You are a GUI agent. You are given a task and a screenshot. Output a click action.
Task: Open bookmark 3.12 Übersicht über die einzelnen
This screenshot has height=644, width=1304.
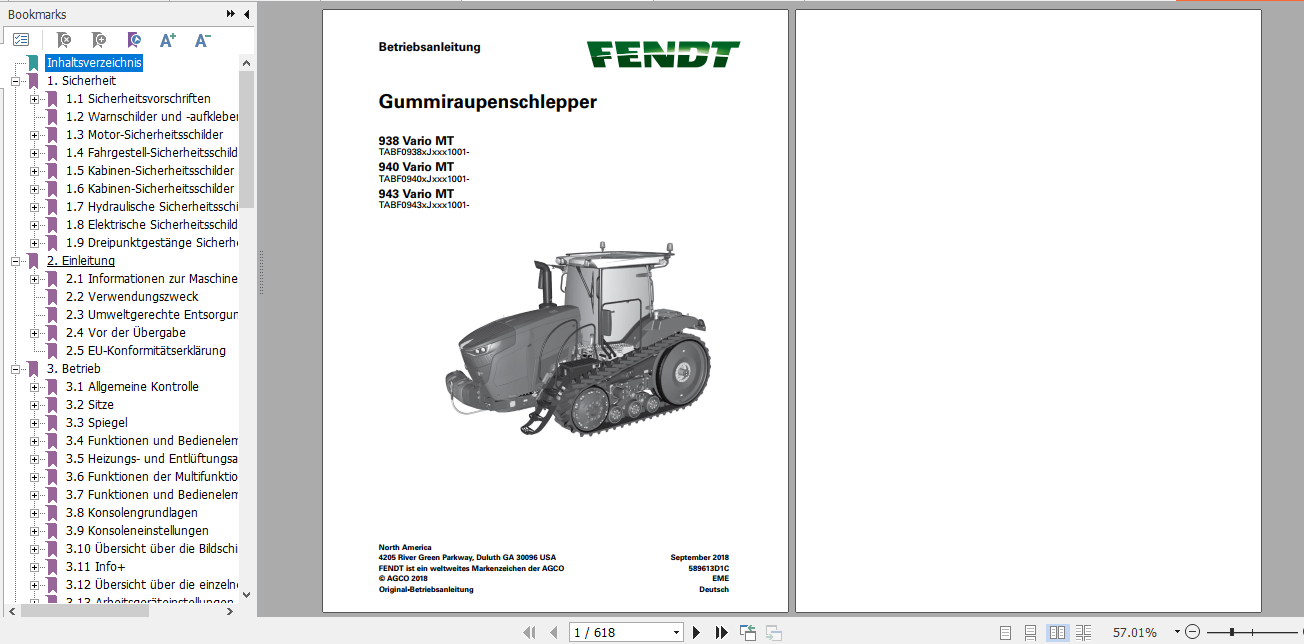[x=152, y=585]
